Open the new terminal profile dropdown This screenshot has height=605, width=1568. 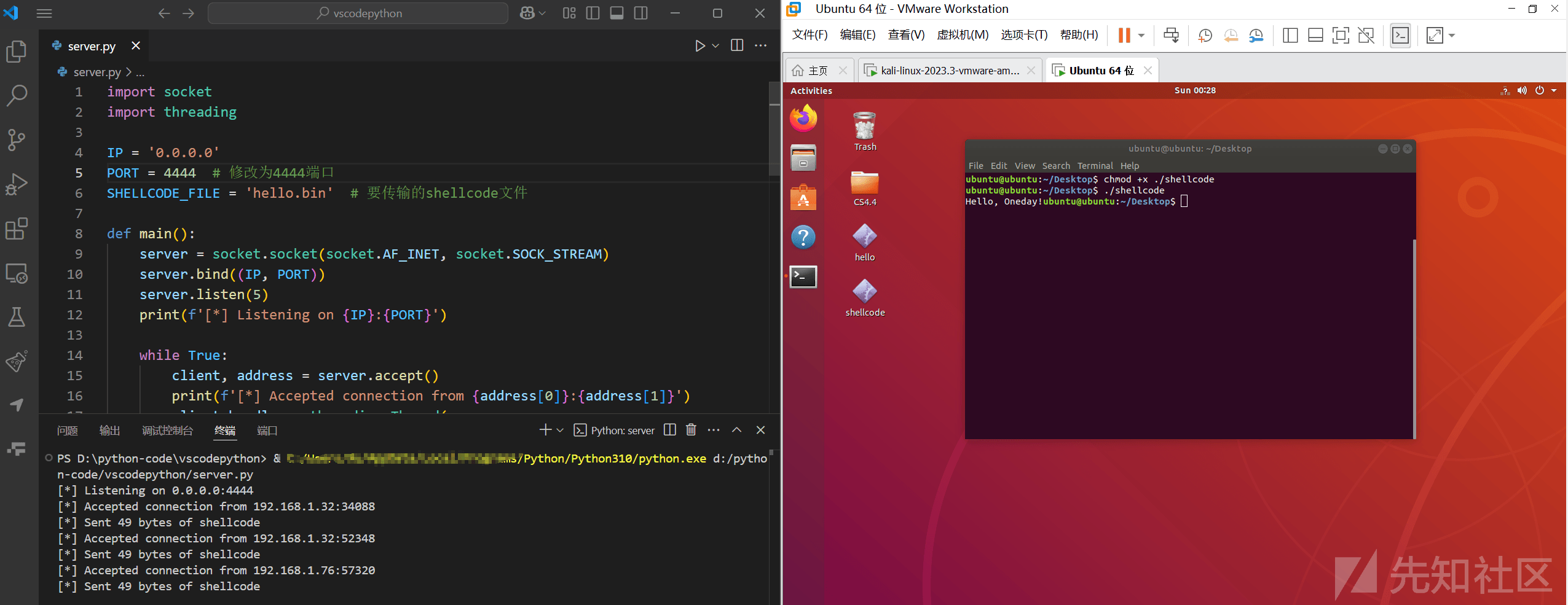click(x=560, y=430)
